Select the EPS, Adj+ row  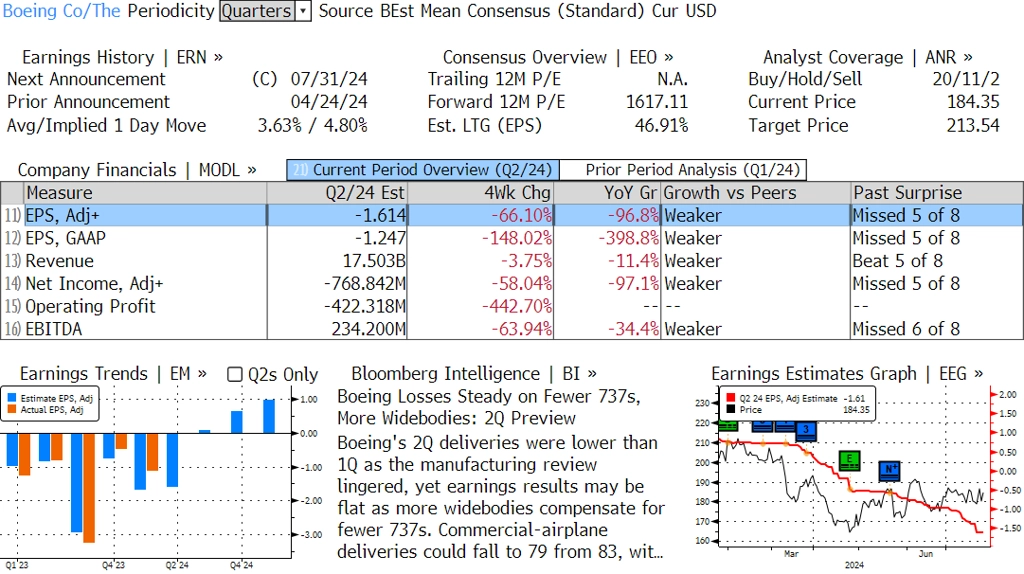tap(512, 215)
